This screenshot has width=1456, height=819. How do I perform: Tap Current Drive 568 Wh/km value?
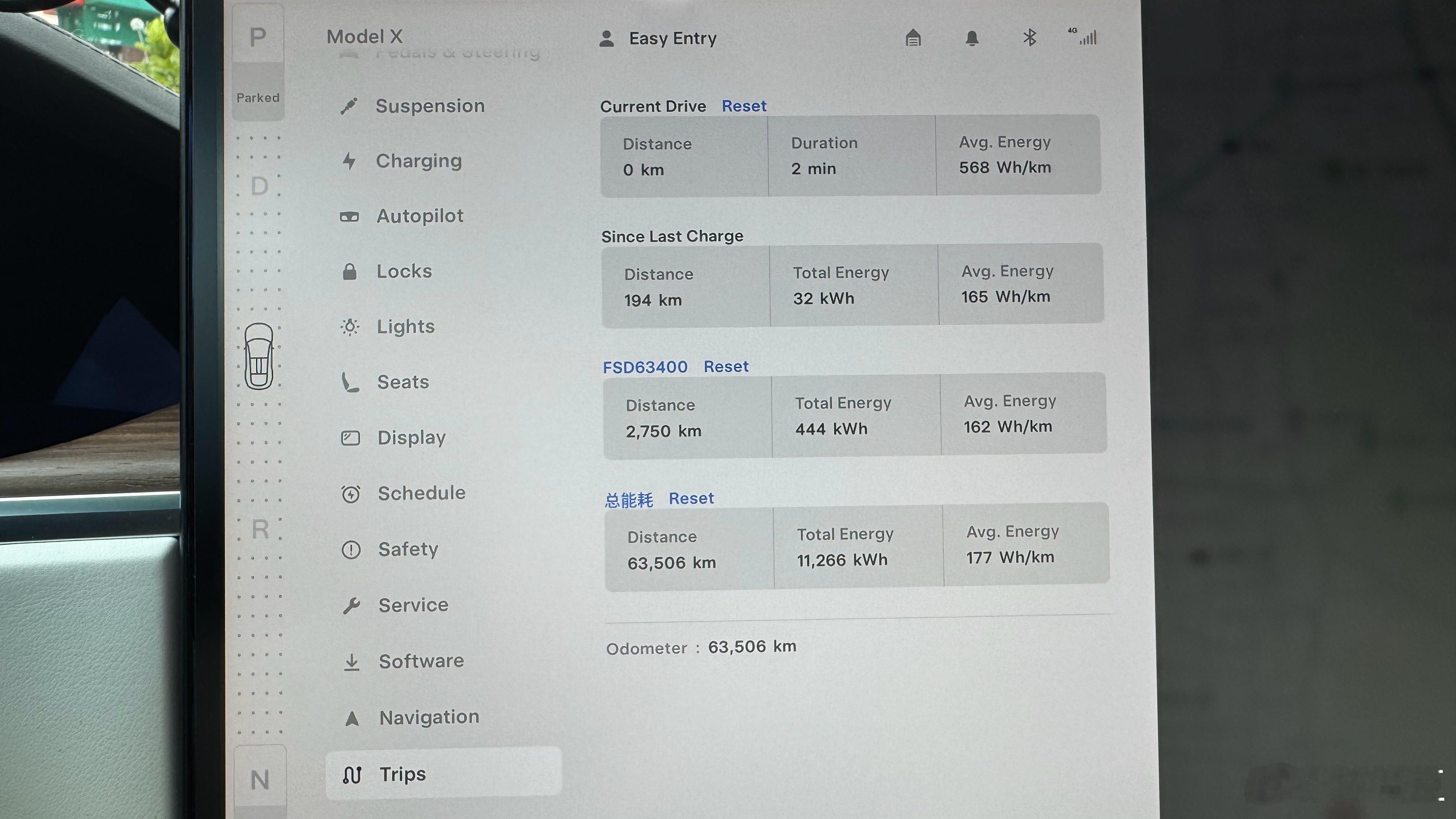pos(1005,168)
